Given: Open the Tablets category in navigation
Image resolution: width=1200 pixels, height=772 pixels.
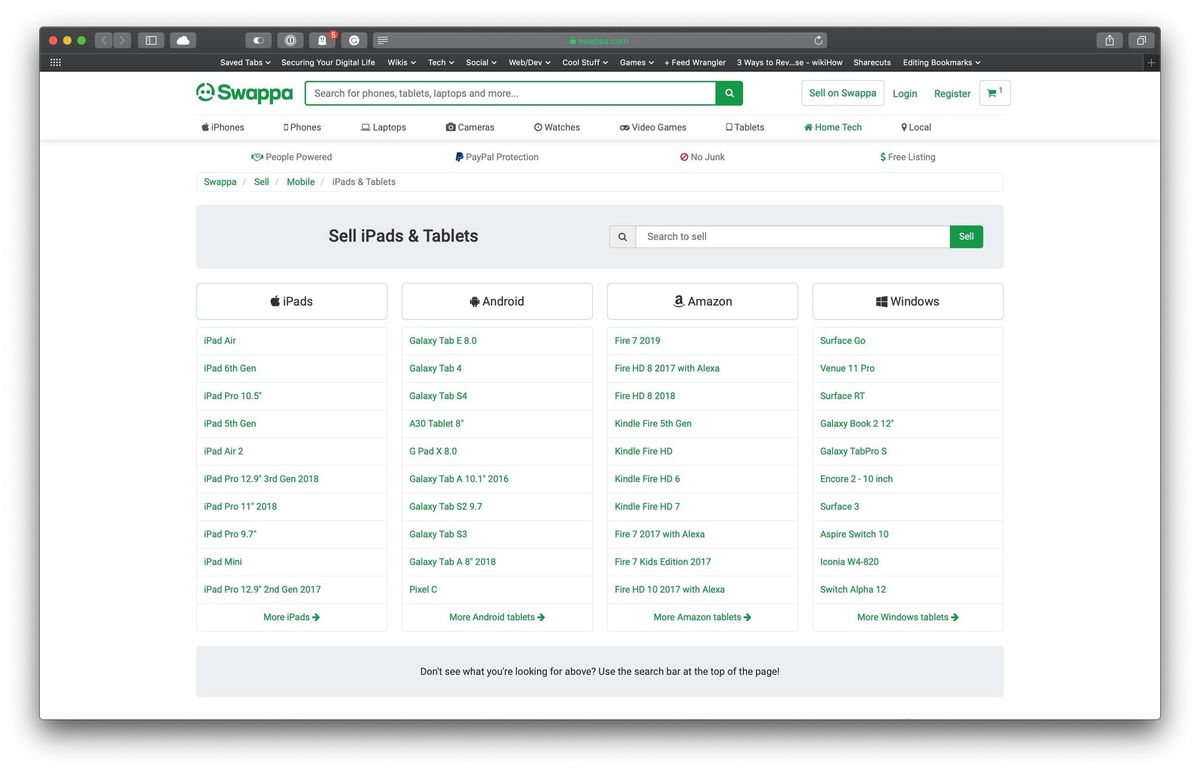Looking at the screenshot, I should click(x=745, y=128).
